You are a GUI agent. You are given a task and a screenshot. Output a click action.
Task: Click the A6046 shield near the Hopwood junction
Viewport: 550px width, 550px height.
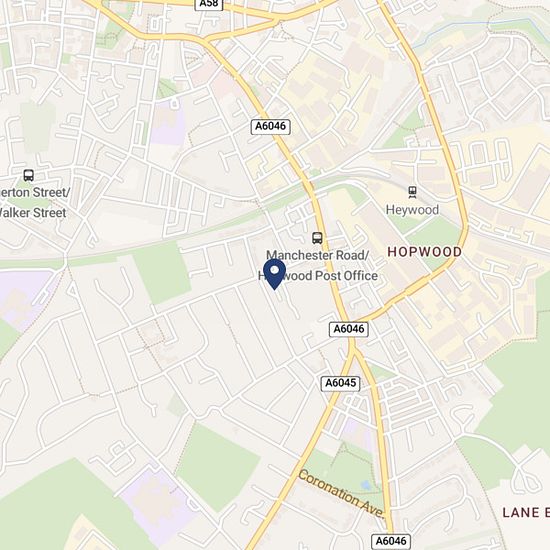(x=349, y=329)
